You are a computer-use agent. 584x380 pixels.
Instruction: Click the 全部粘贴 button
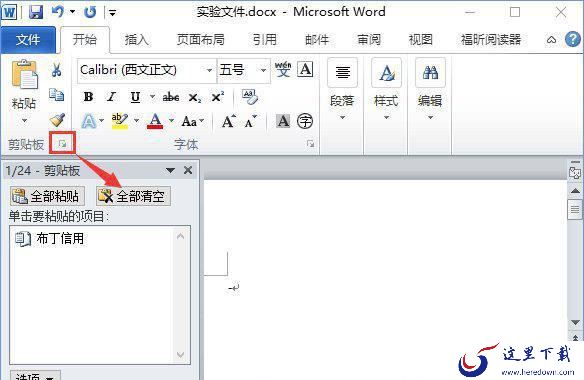click(x=47, y=196)
